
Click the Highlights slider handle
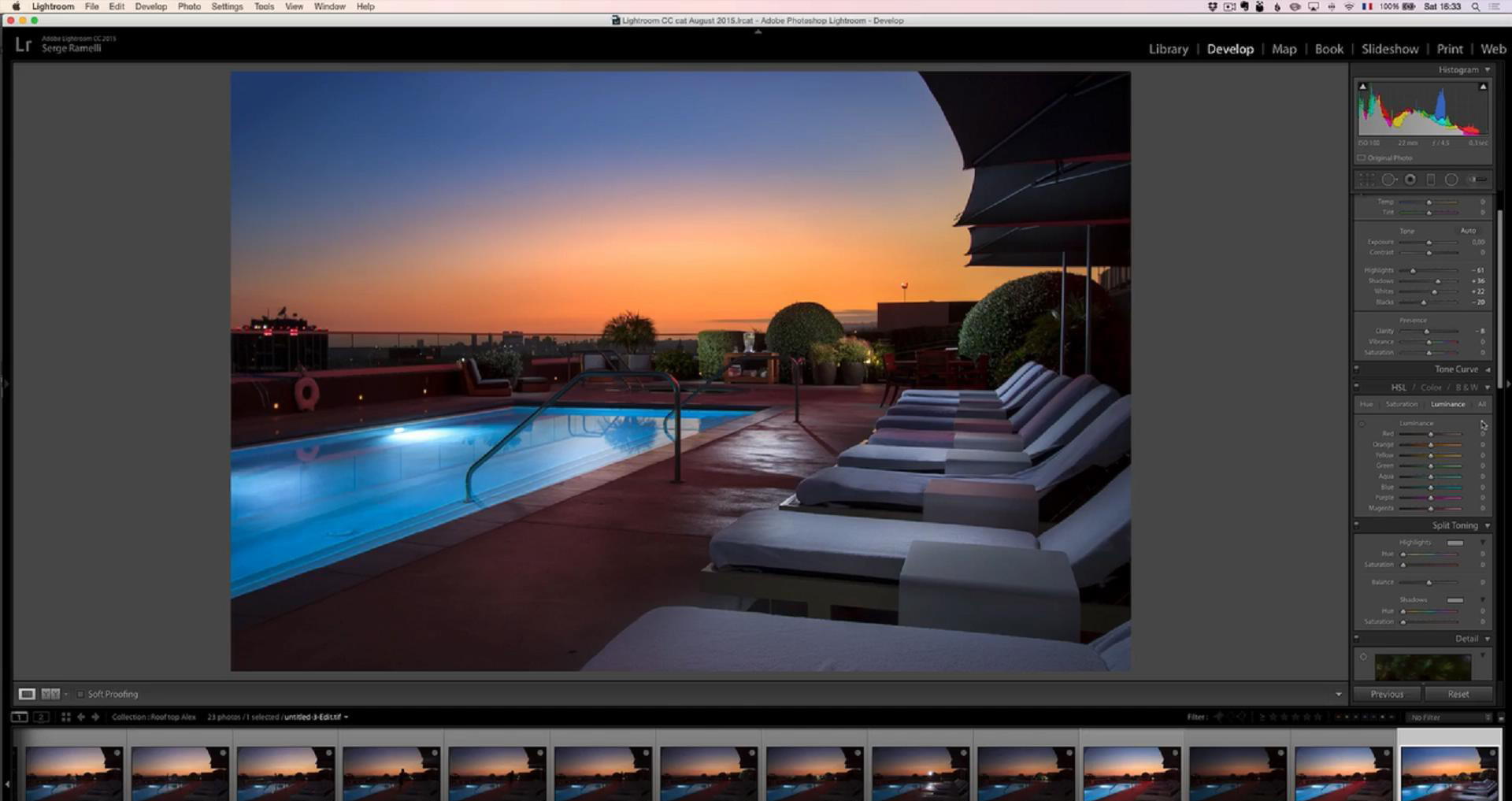pos(1413,271)
